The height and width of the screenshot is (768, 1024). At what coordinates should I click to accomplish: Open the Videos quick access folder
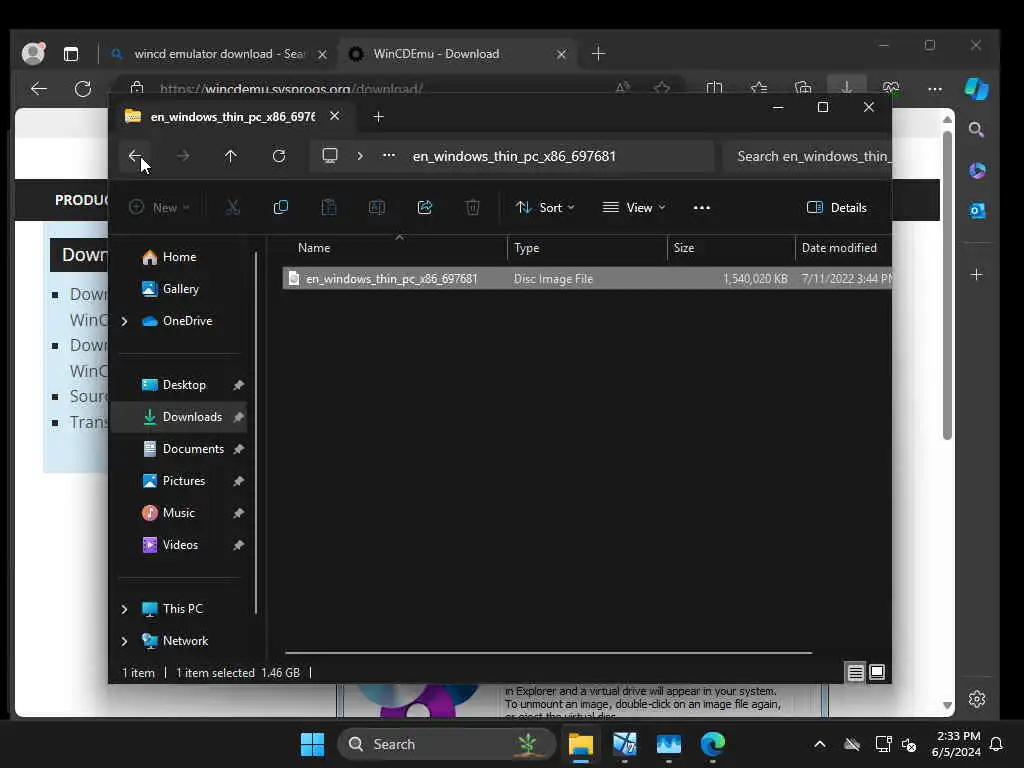pyautogui.click(x=180, y=545)
